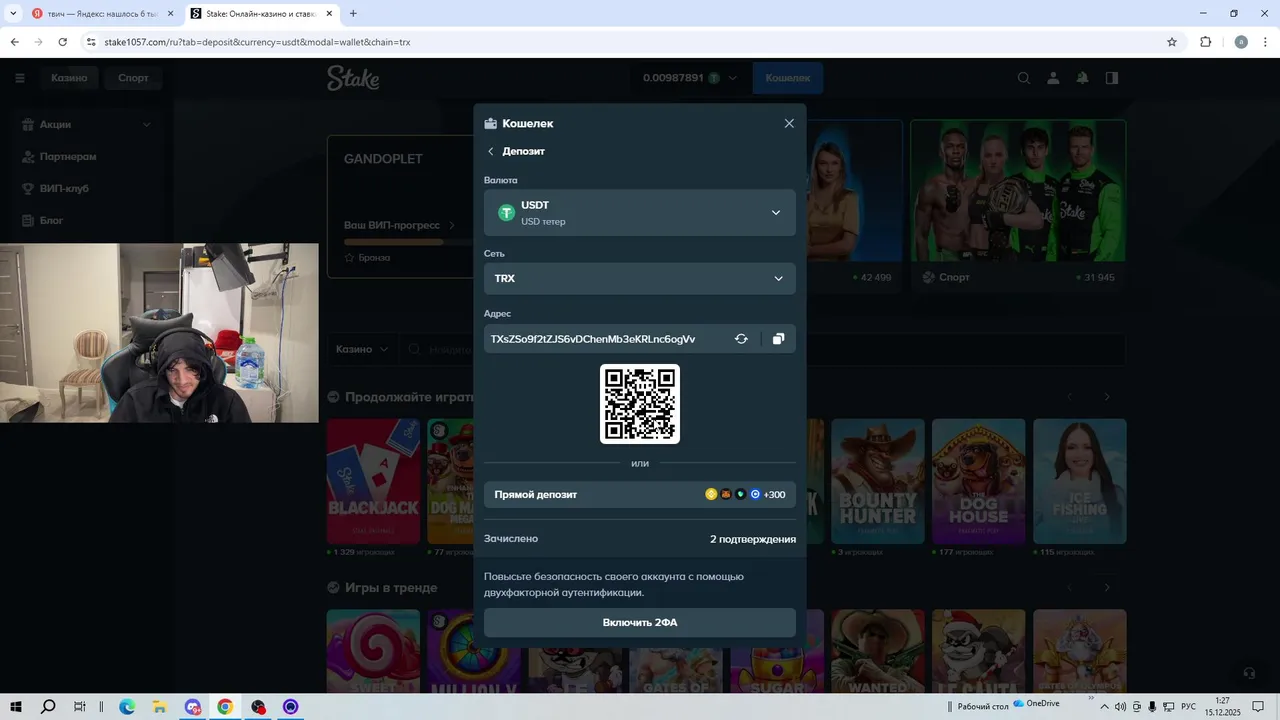This screenshot has width=1280, height=720.
Task: Open the TRX network dropdown
Action: (640, 278)
